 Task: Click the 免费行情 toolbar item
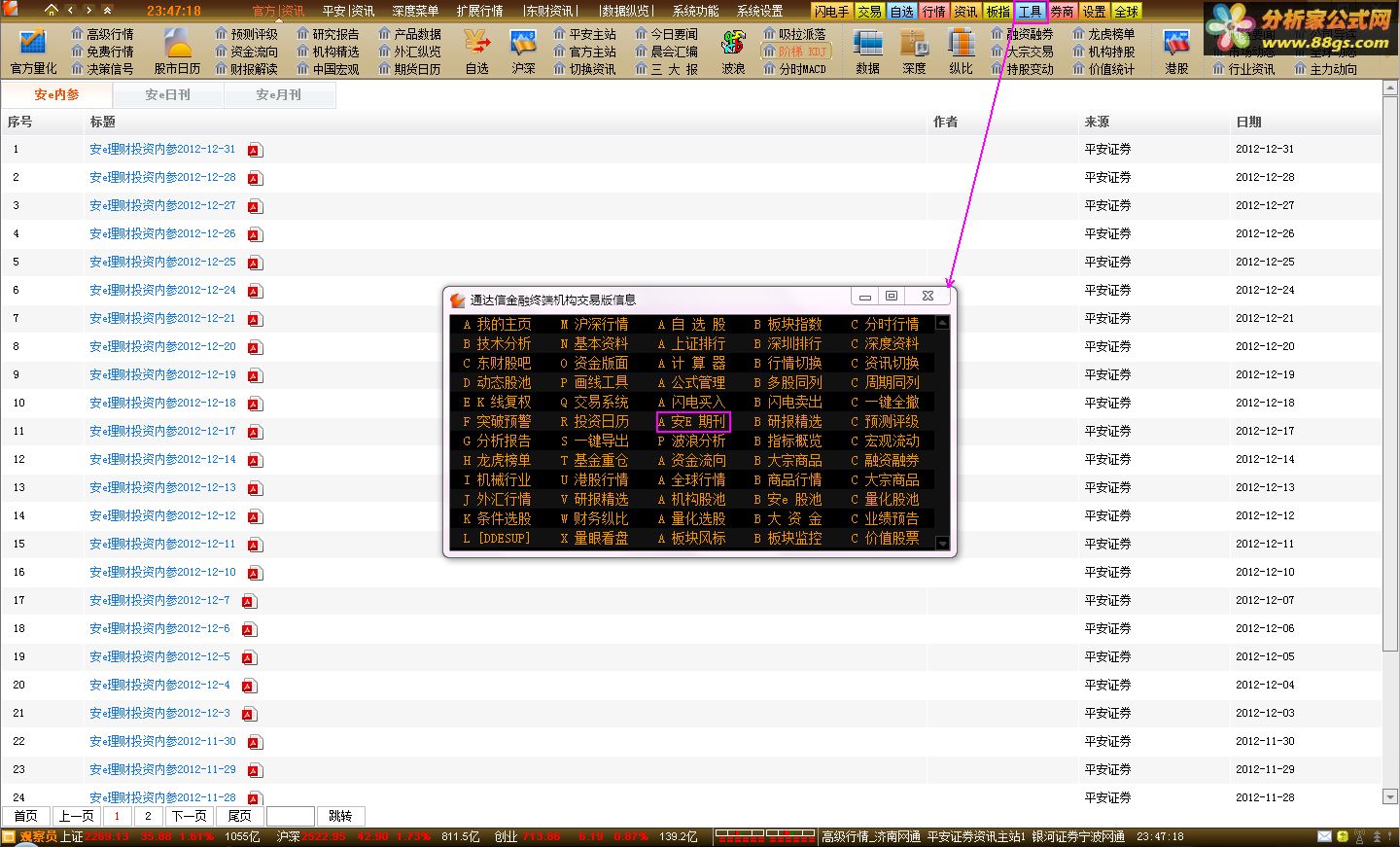pos(102,52)
